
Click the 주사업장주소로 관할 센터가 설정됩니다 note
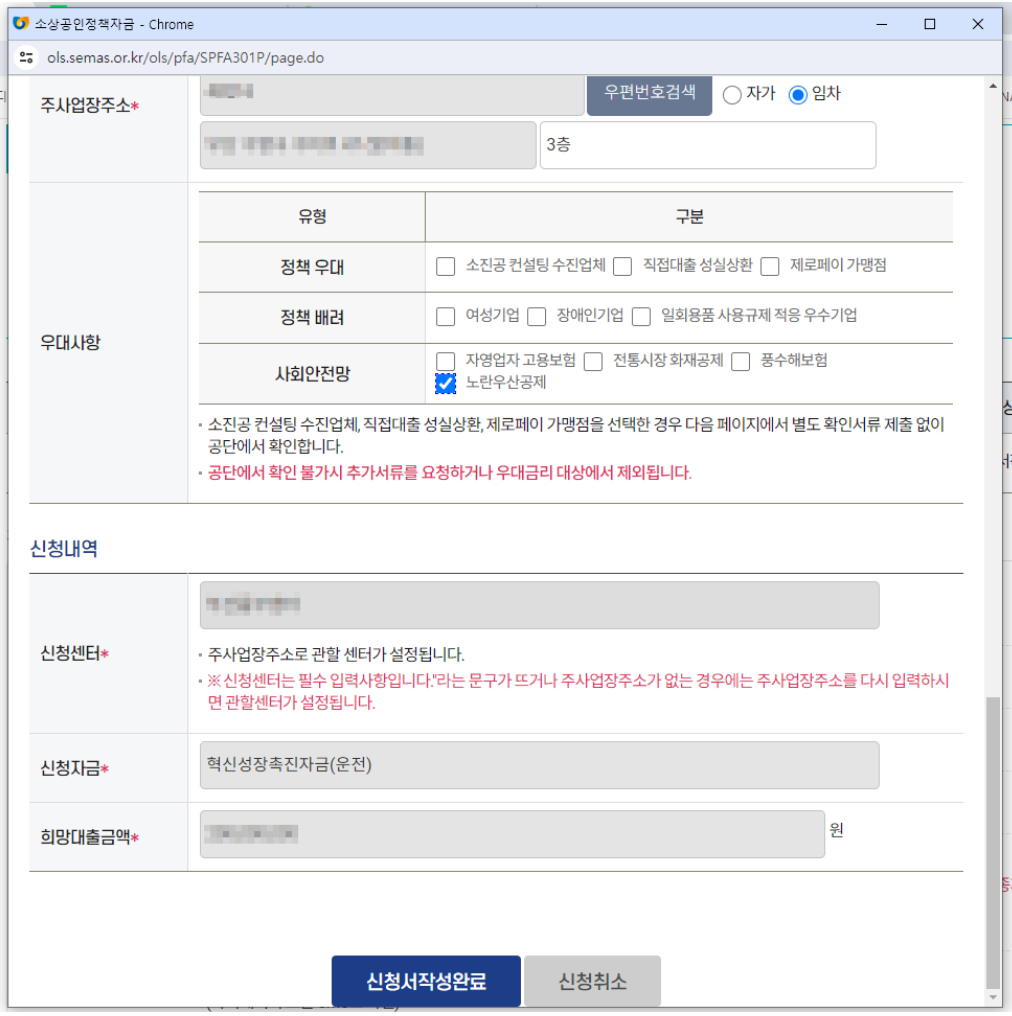pyautogui.click(x=336, y=654)
